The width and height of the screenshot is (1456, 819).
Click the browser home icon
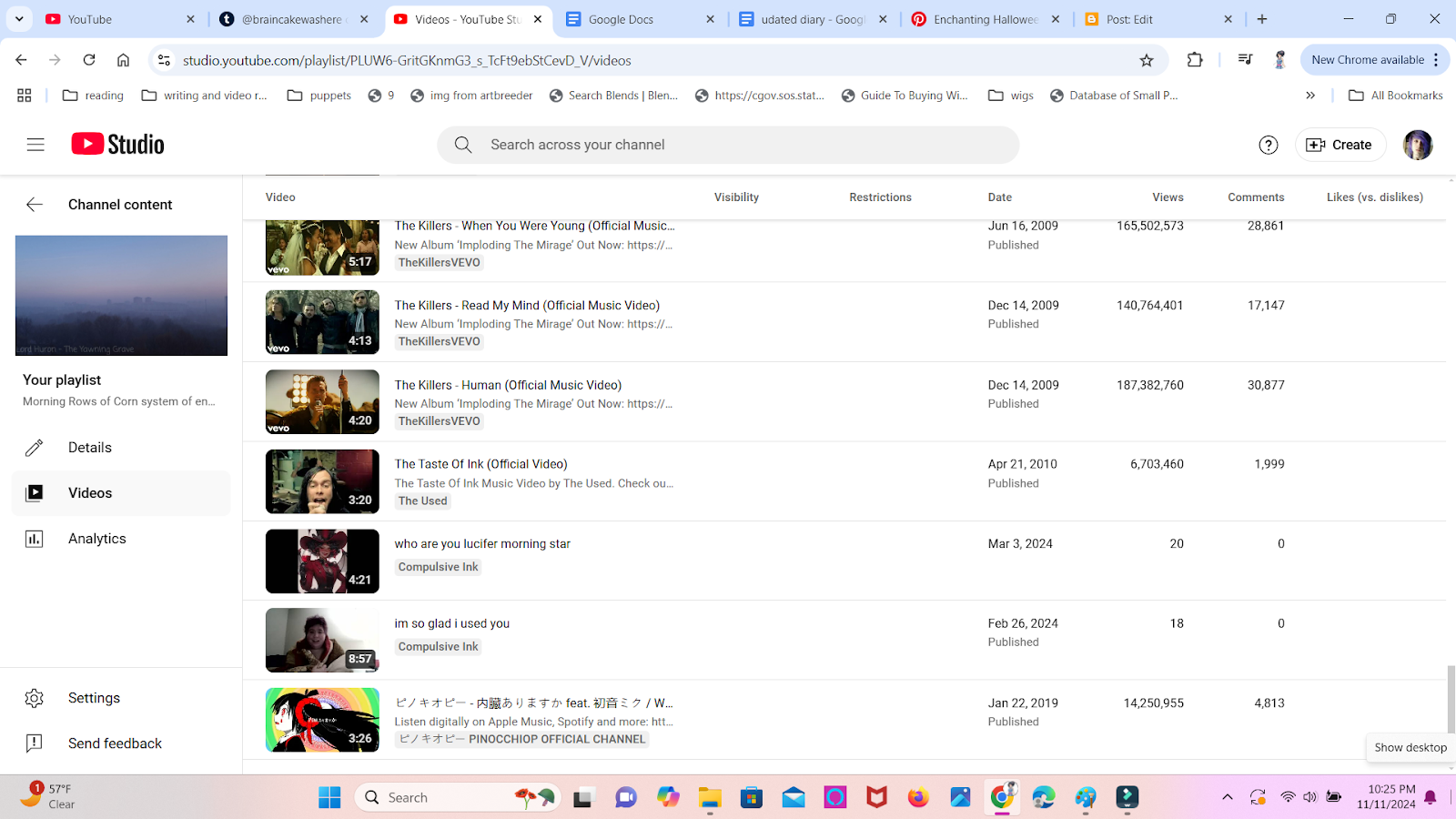tap(123, 60)
